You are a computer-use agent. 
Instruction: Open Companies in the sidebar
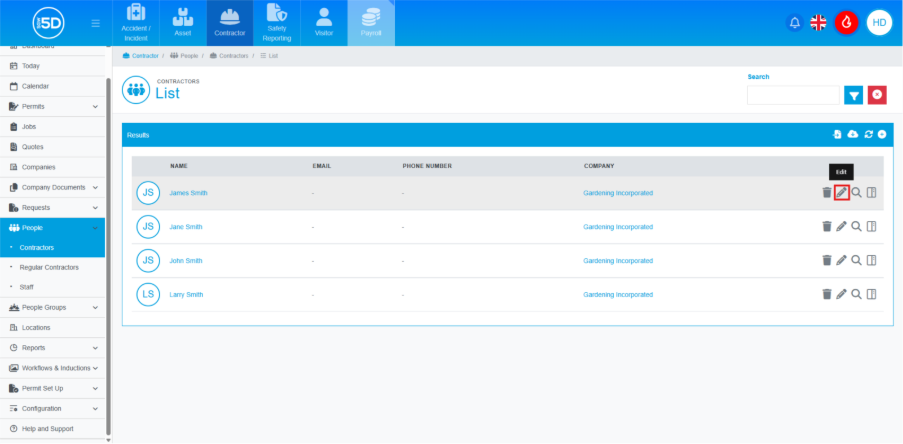(52, 167)
